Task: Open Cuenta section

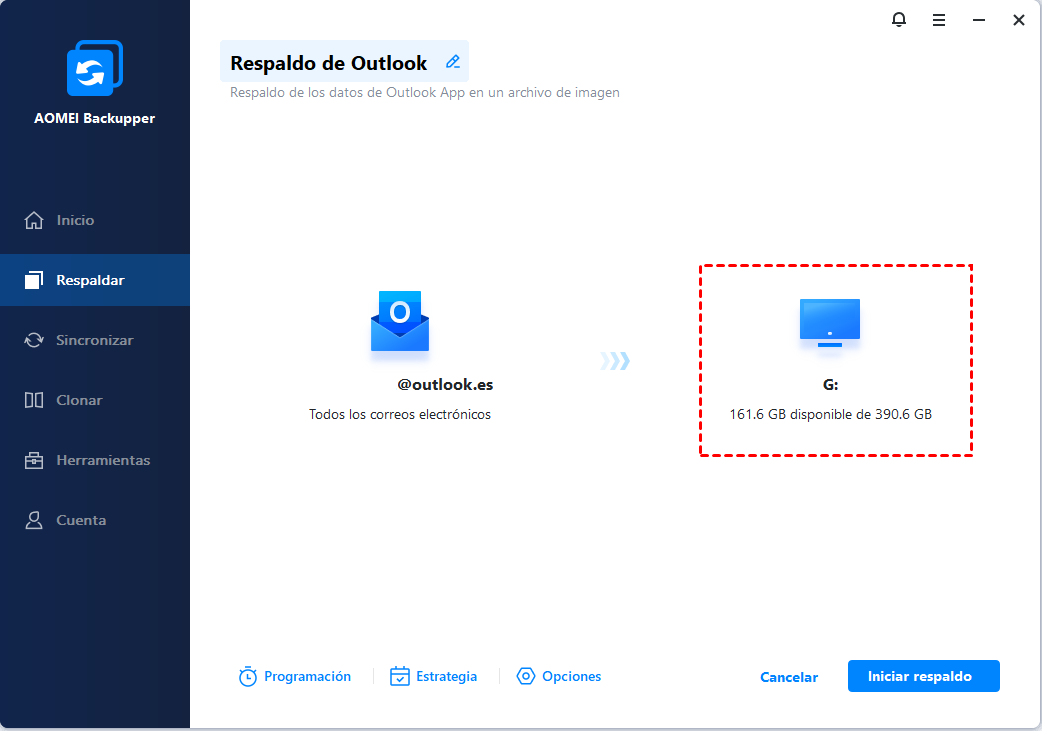Action: click(95, 520)
